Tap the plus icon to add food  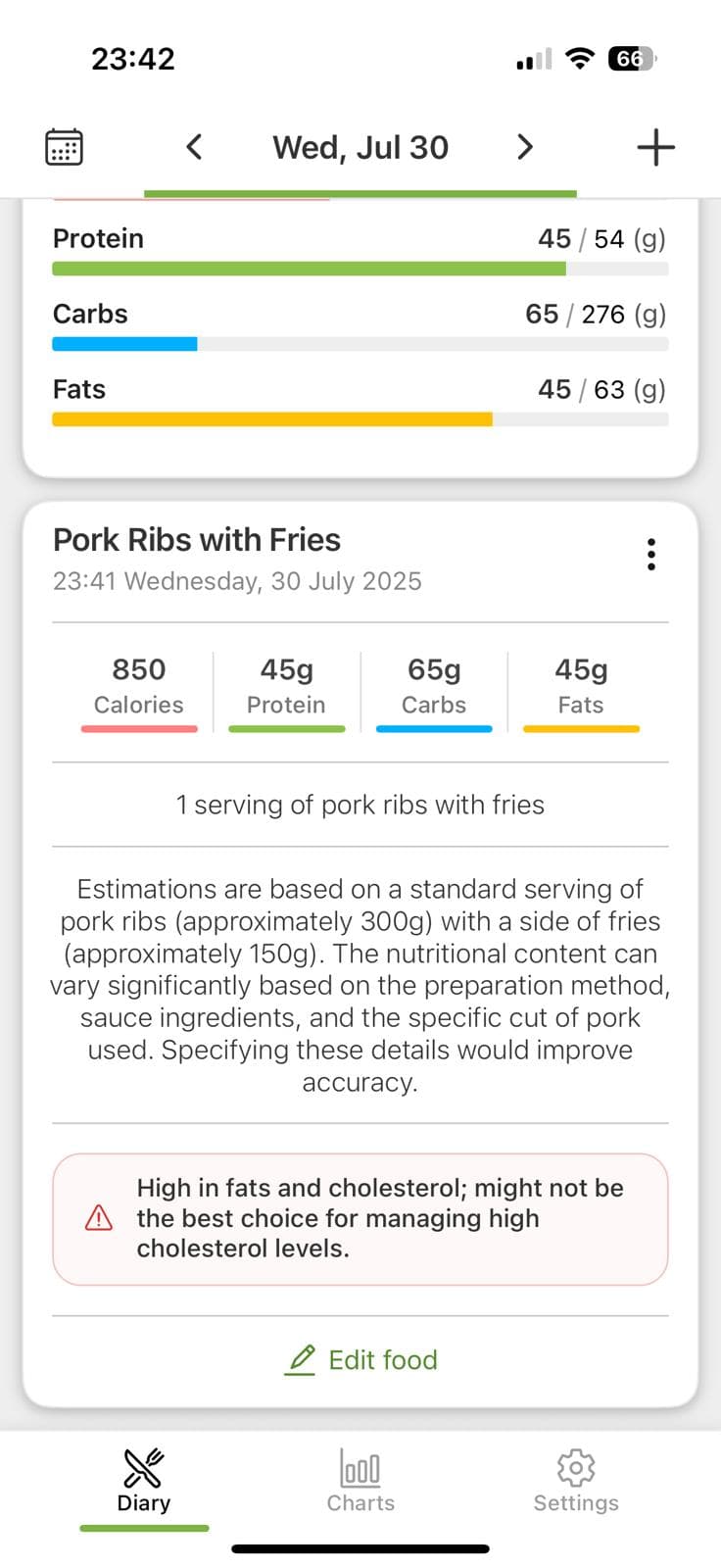pyautogui.click(x=655, y=147)
